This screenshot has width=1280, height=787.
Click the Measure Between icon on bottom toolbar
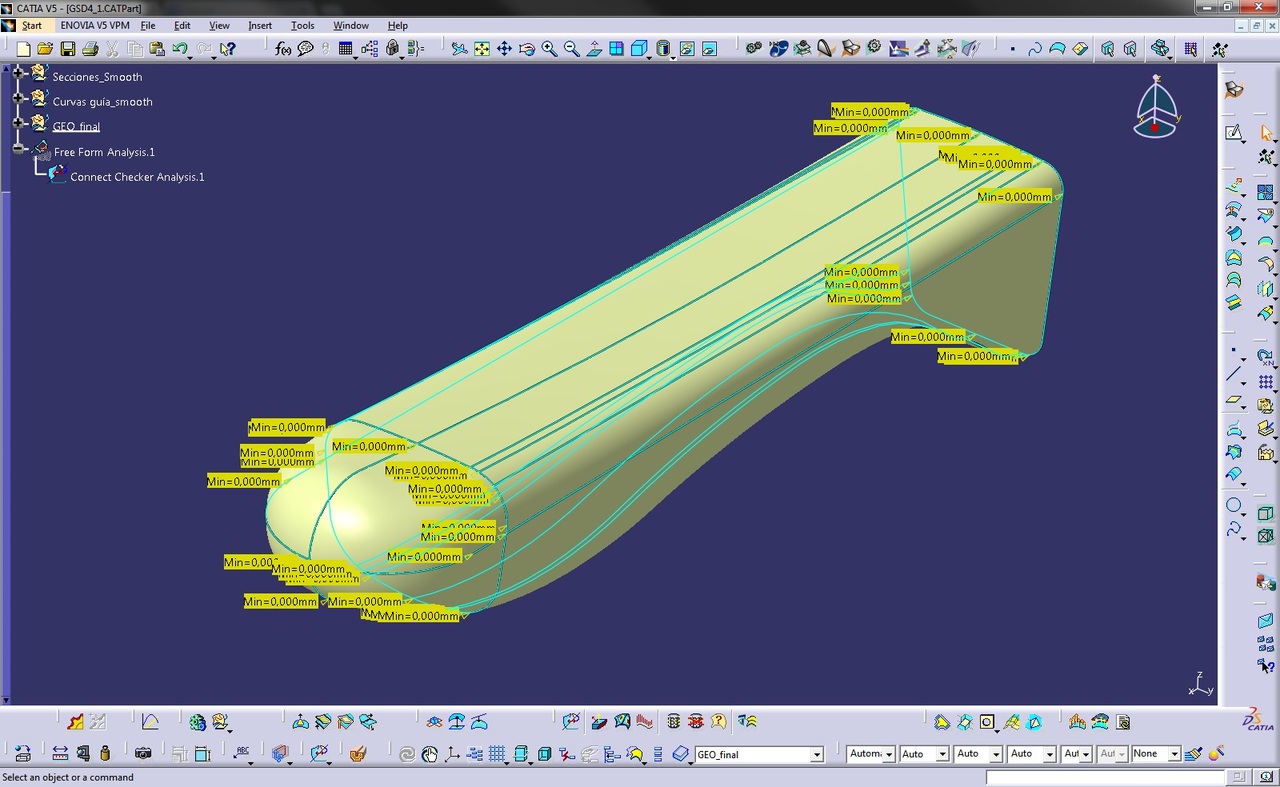point(60,753)
